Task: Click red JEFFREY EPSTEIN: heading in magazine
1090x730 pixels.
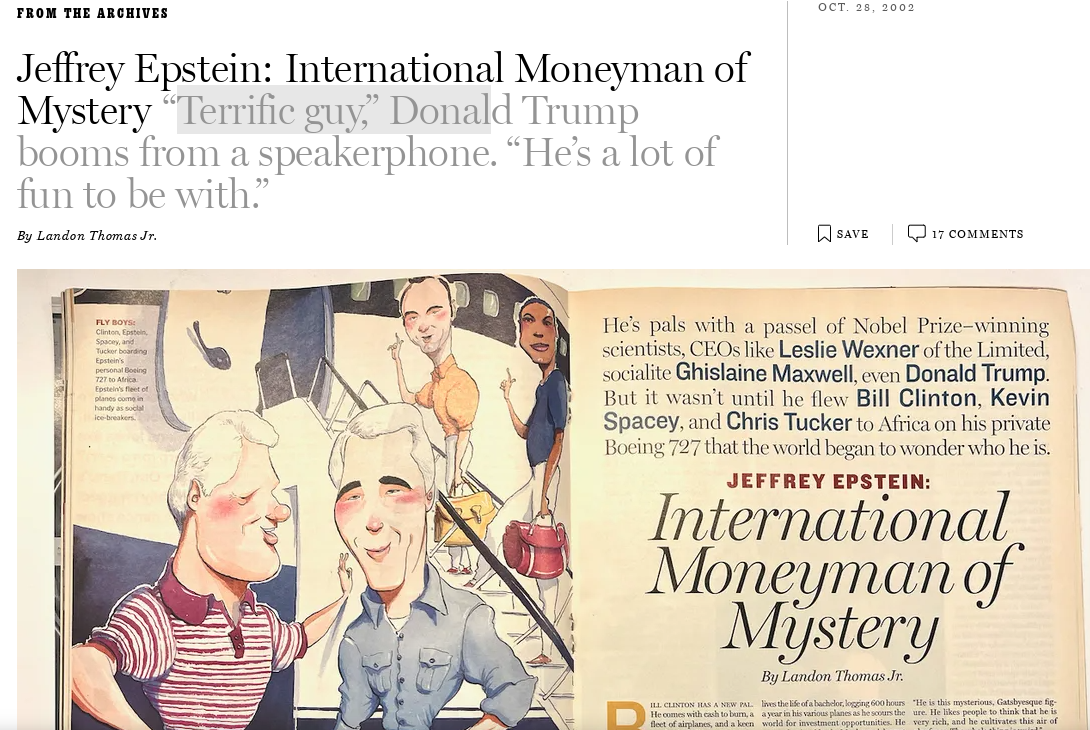Action: point(828,481)
